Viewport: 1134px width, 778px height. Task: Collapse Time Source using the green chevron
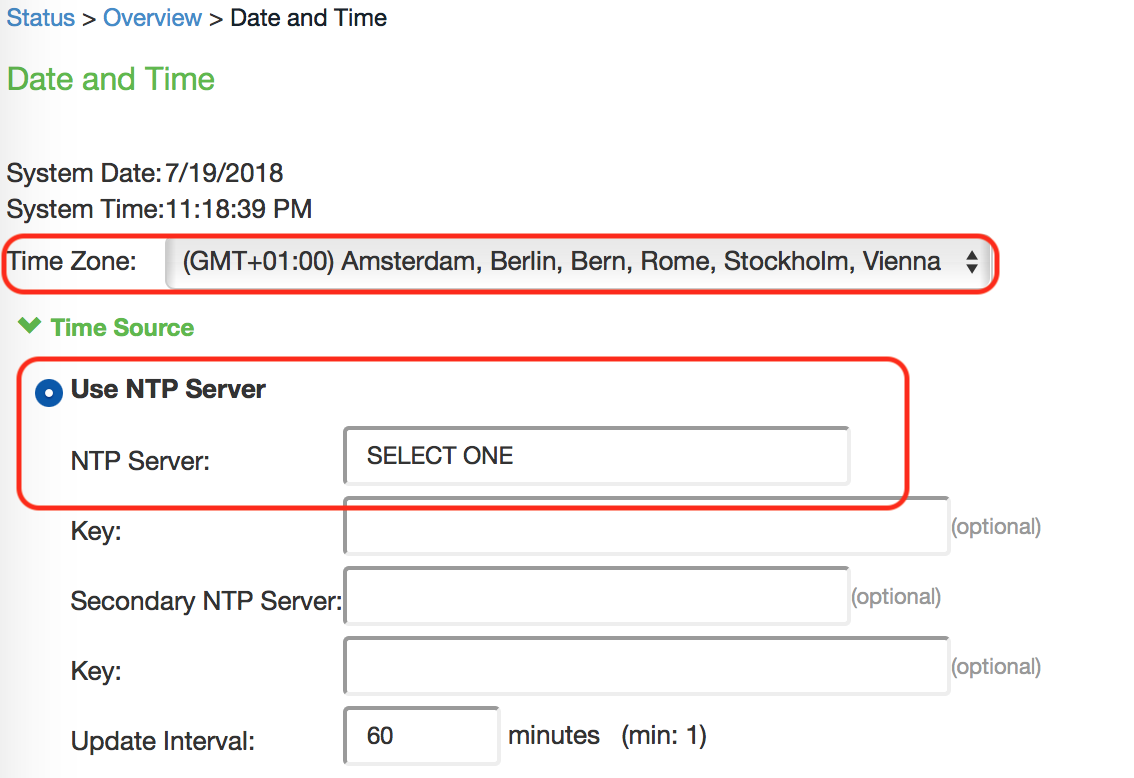coord(29,326)
